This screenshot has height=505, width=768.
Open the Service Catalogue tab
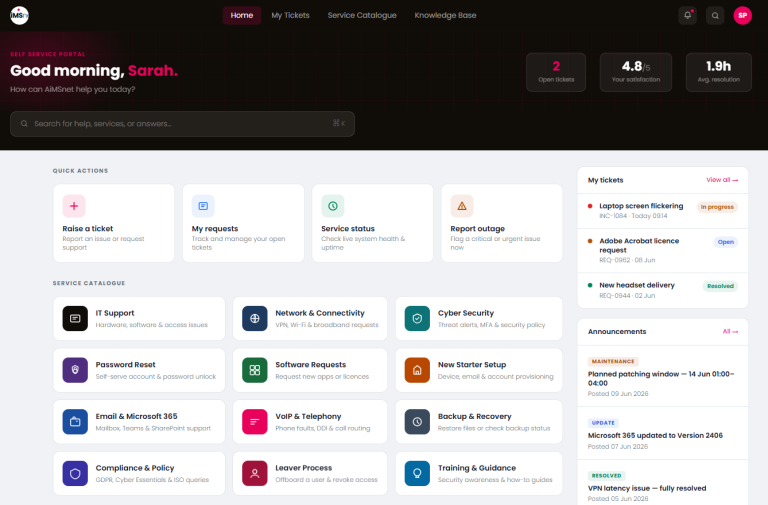[x=362, y=15]
